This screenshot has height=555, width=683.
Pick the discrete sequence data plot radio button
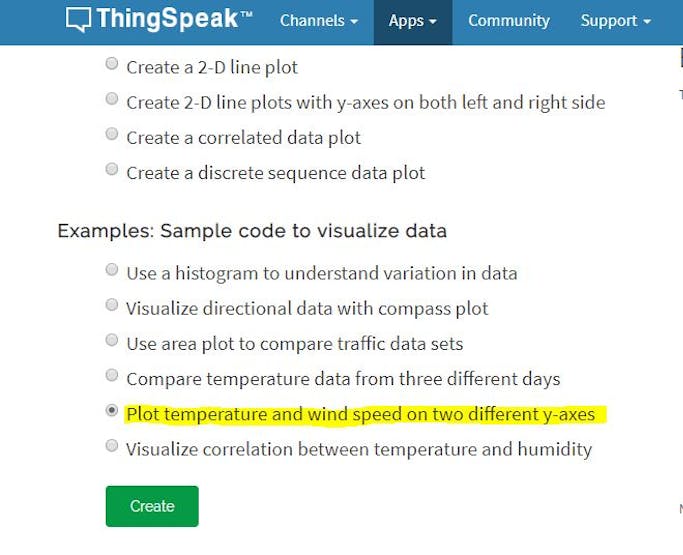tap(112, 170)
